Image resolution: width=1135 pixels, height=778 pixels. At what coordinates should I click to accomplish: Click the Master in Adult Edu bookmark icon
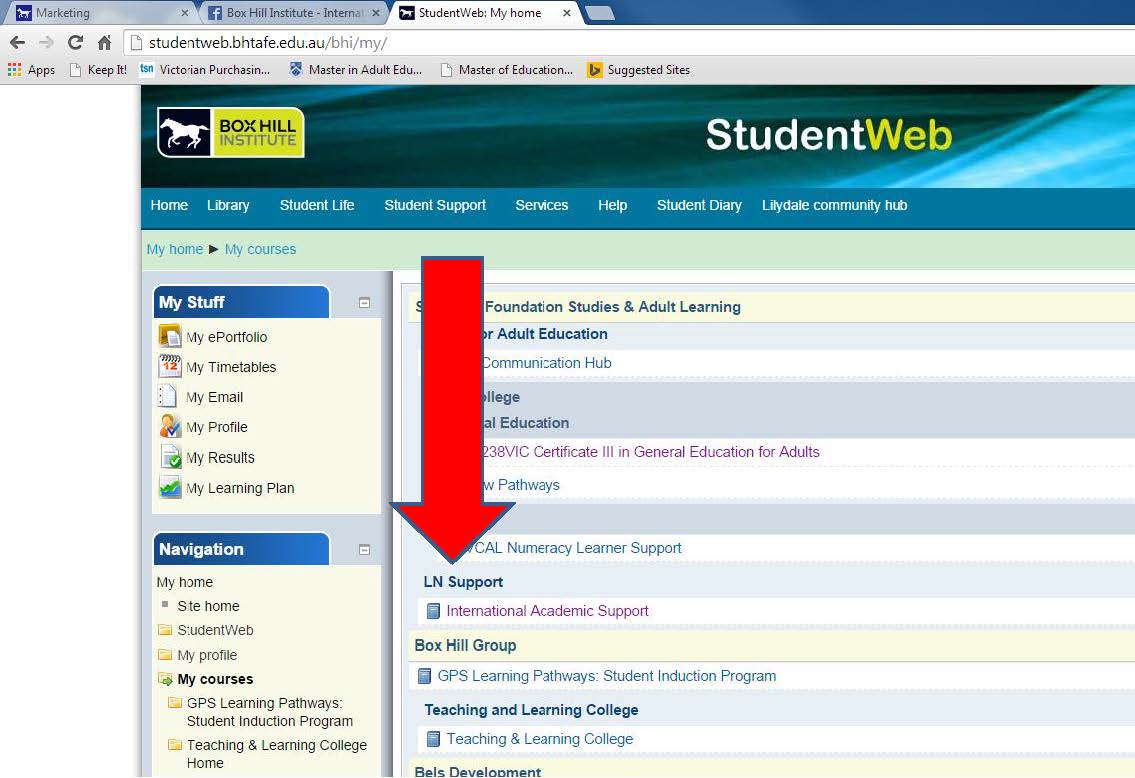(295, 69)
